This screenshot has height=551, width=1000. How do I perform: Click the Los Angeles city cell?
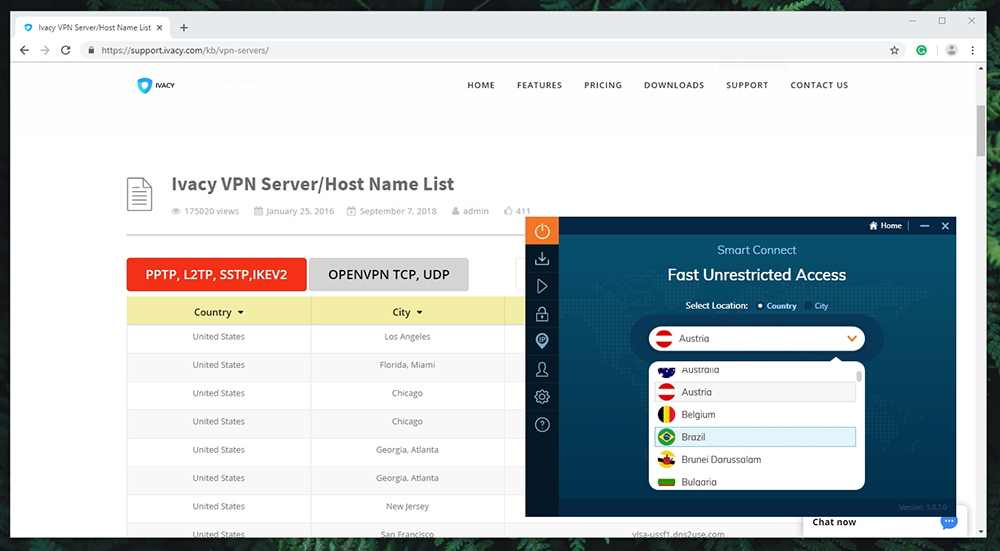tap(408, 337)
